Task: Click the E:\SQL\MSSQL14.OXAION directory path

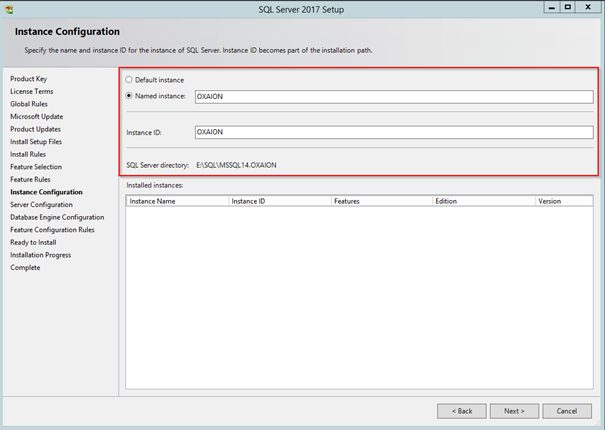Action: (x=236, y=165)
